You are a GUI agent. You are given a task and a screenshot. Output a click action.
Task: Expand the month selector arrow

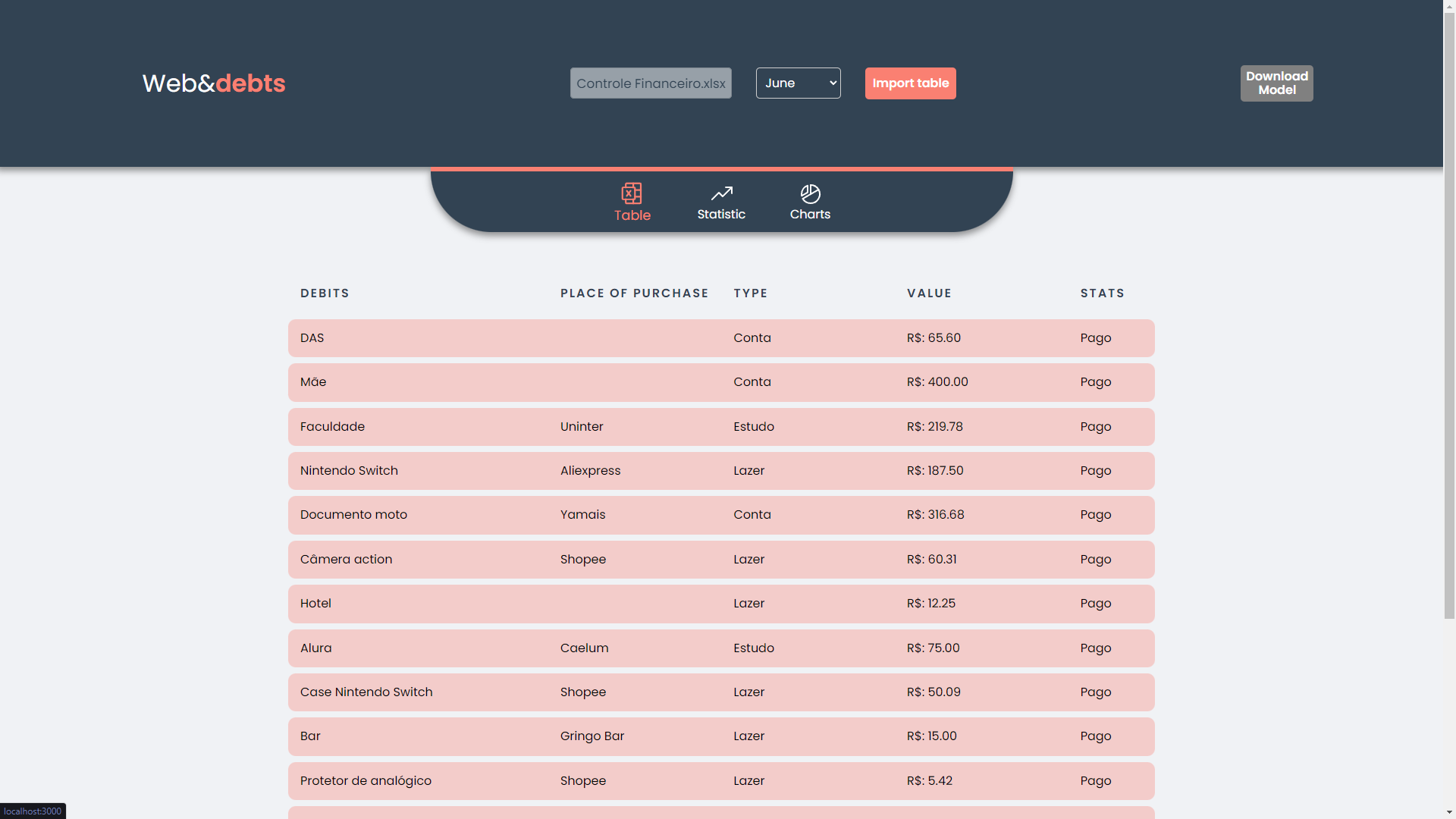831,83
